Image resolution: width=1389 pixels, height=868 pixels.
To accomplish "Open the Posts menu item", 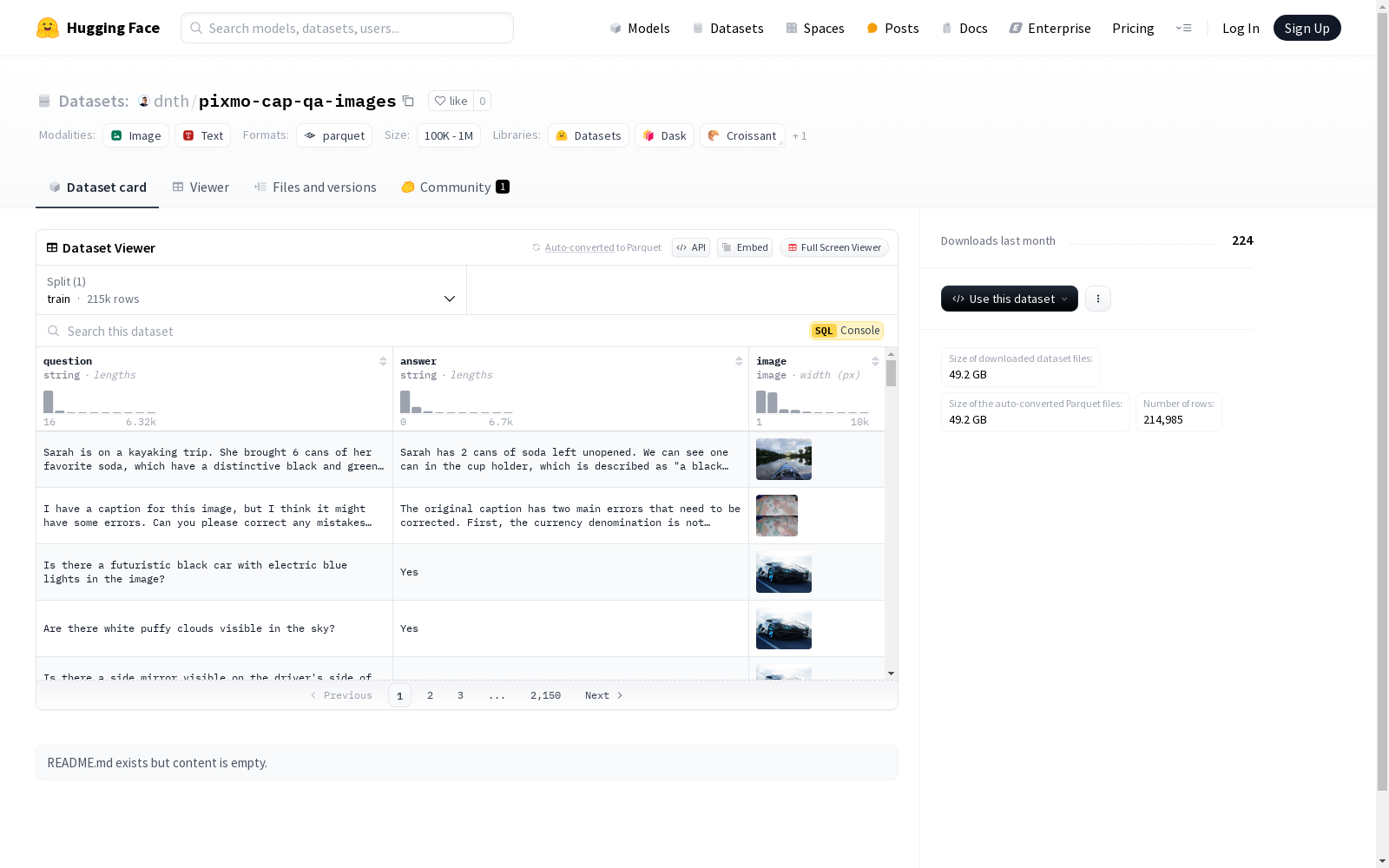I will 893,28.
